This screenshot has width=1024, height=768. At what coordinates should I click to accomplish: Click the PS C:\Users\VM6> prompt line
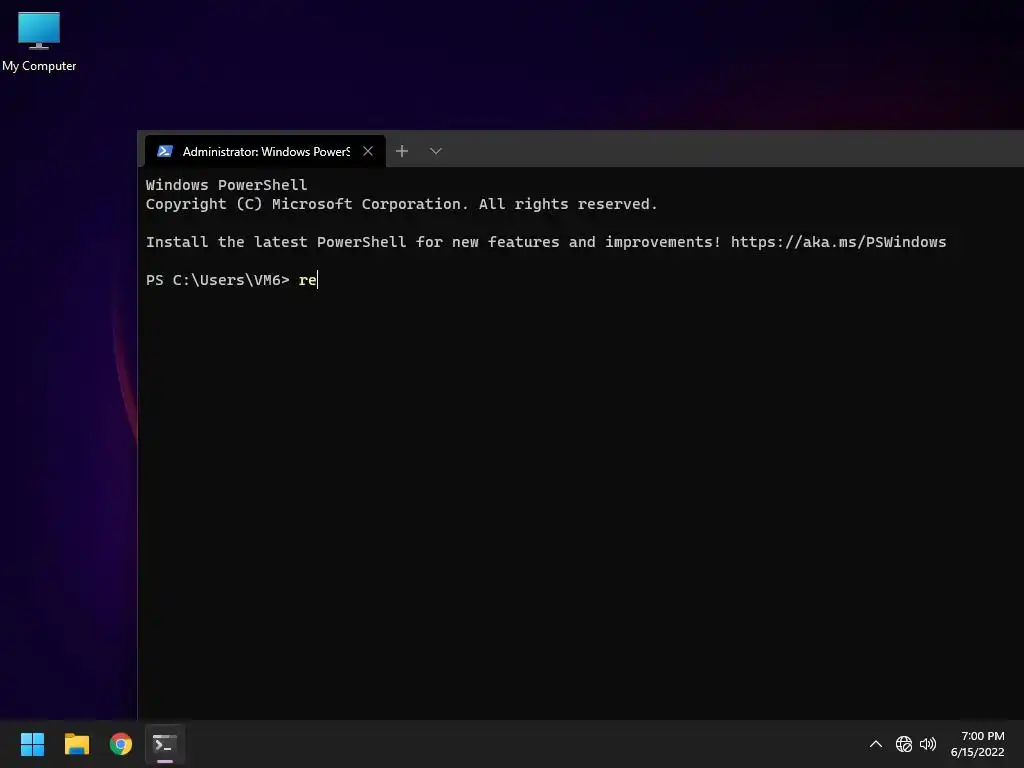(x=231, y=280)
